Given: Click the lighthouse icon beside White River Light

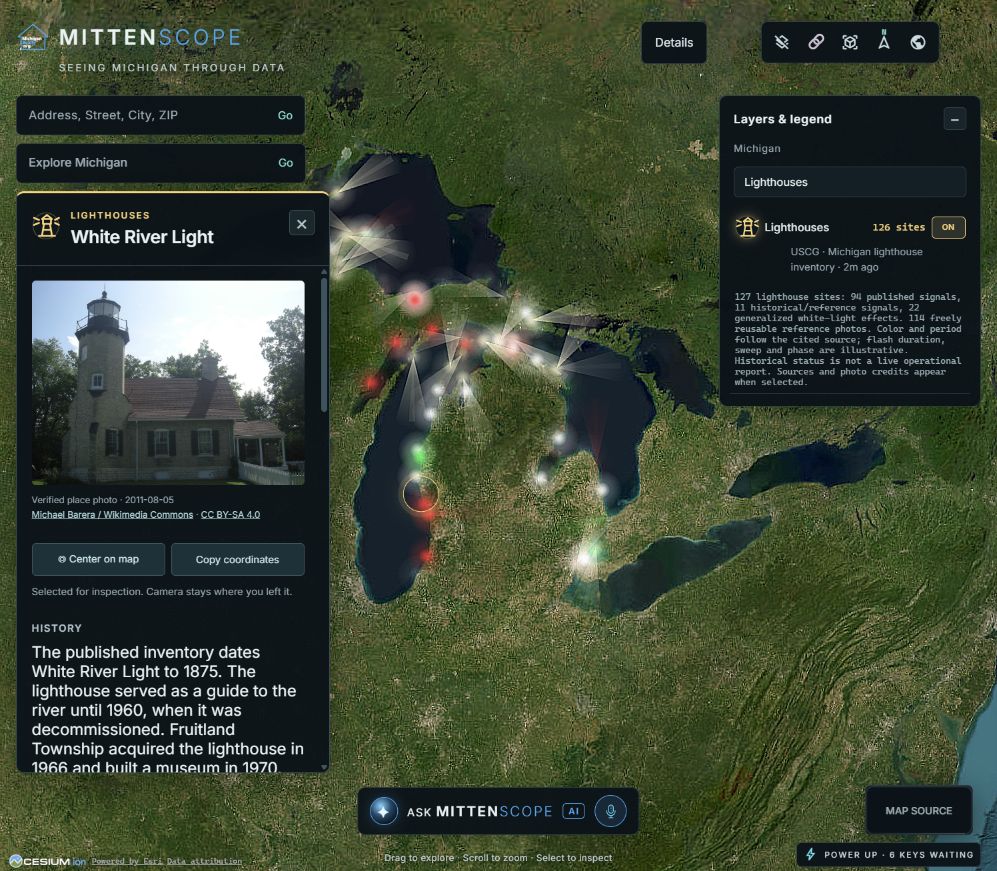Looking at the screenshot, I should click(x=46, y=226).
